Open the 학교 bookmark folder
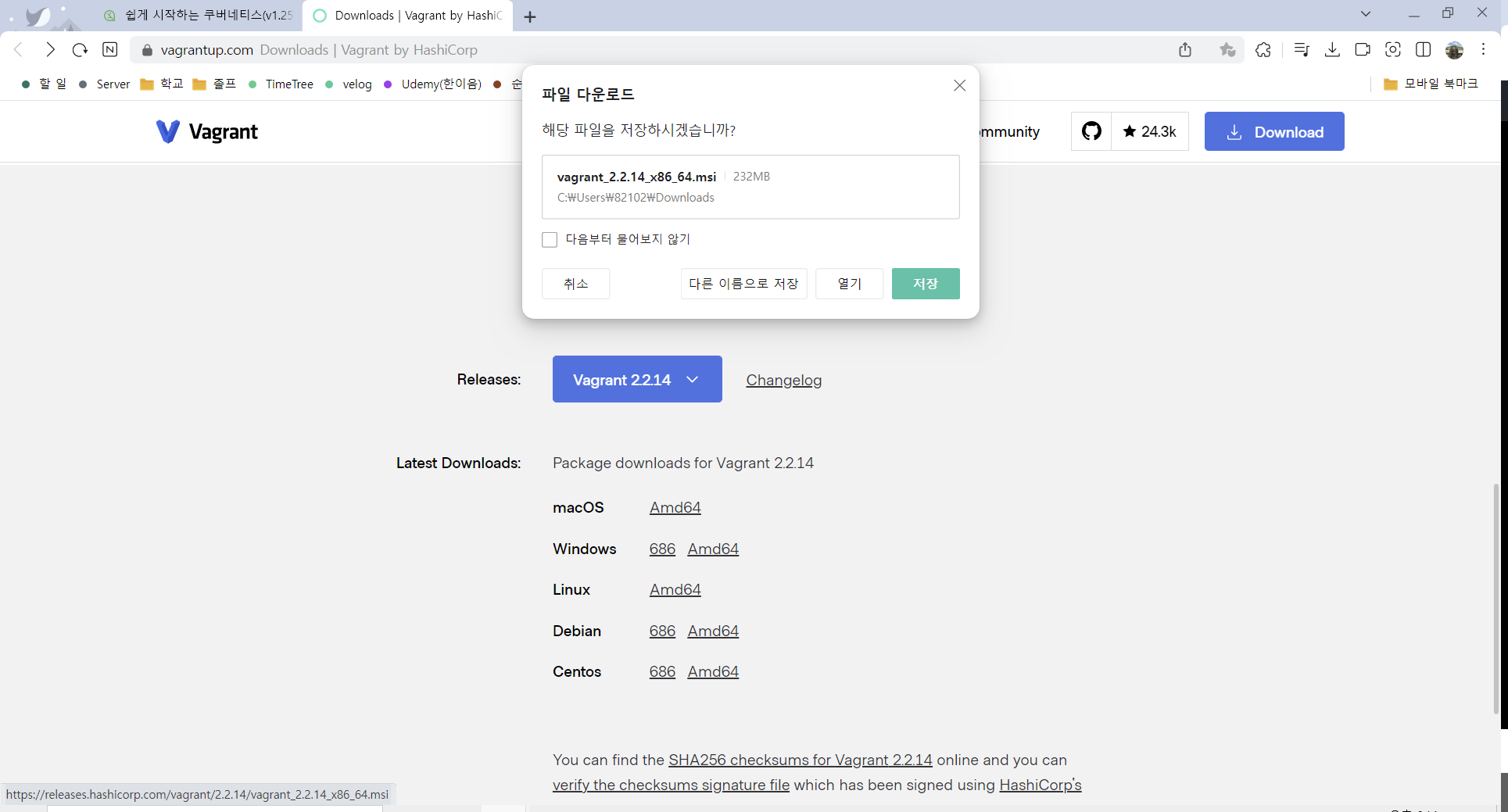1508x812 pixels. (162, 84)
